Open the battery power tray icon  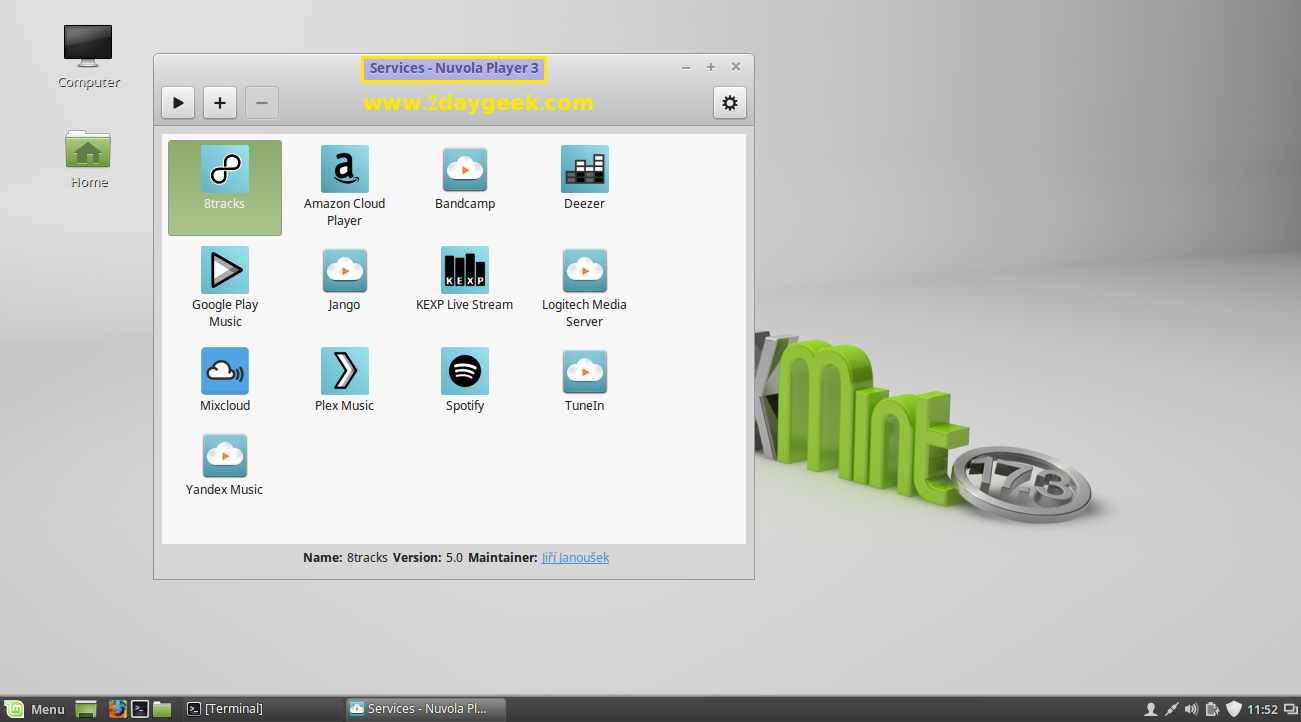point(1212,709)
